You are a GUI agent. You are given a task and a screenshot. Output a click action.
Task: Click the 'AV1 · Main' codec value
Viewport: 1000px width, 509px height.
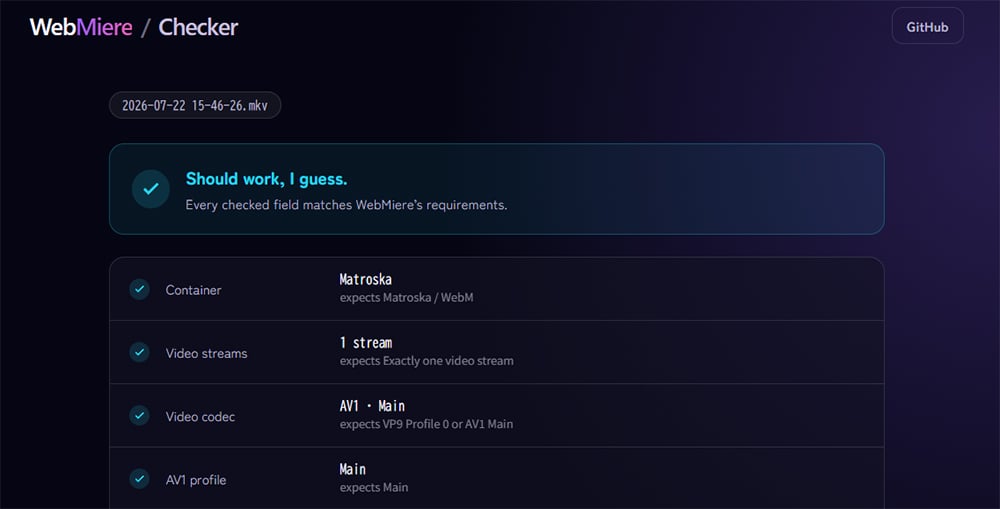372,406
